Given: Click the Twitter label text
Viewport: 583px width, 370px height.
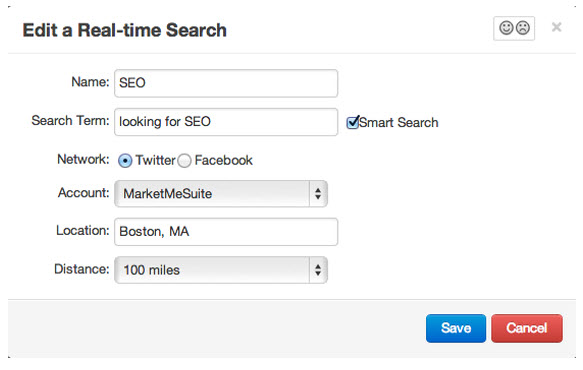Looking at the screenshot, I should point(155,161).
